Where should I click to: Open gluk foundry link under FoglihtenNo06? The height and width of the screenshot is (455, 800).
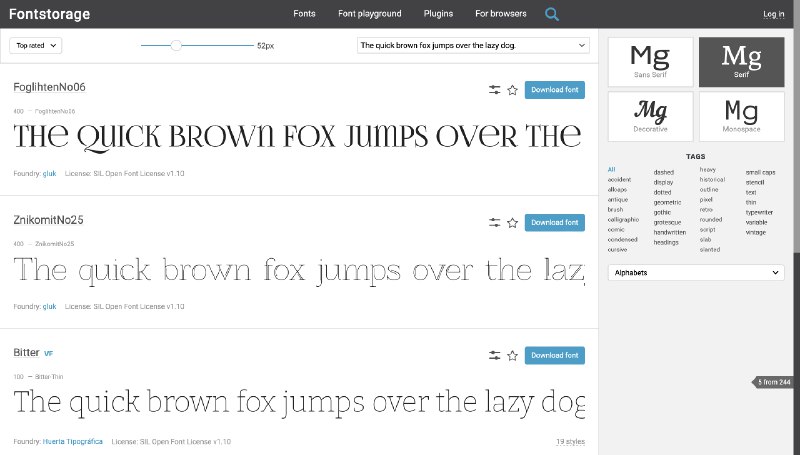pos(49,173)
